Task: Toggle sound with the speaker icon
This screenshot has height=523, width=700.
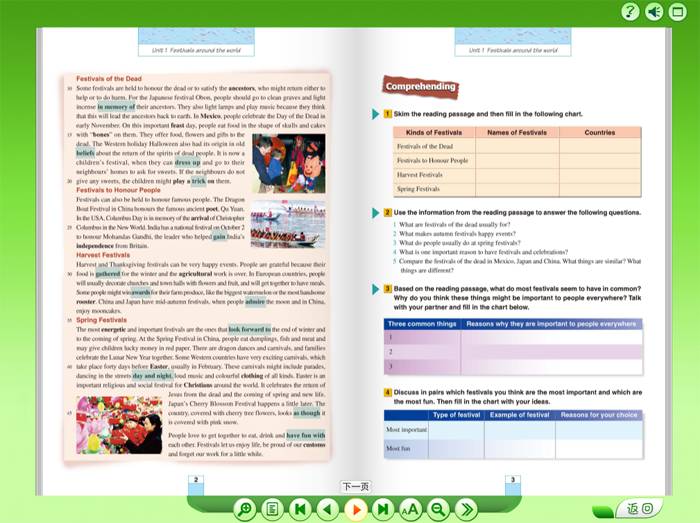Action: click(x=654, y=12)
